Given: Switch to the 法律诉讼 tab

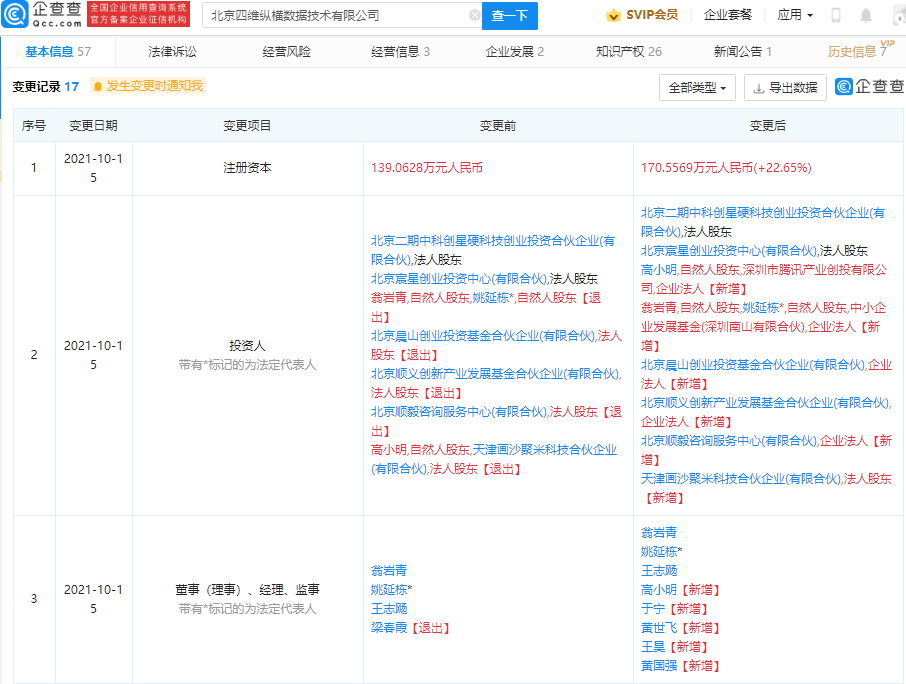Looking at the screenshot, I should pos(172,51).
